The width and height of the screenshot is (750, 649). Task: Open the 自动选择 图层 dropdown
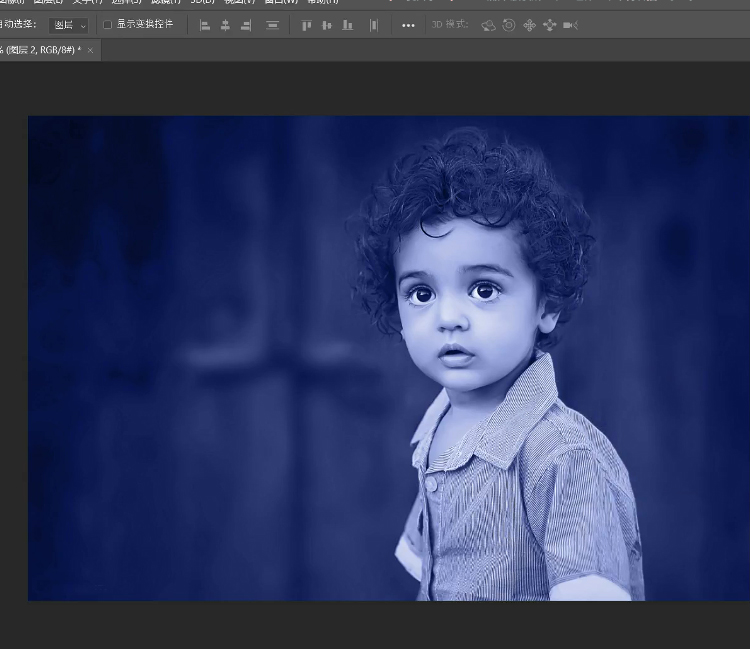coord(68,25)
